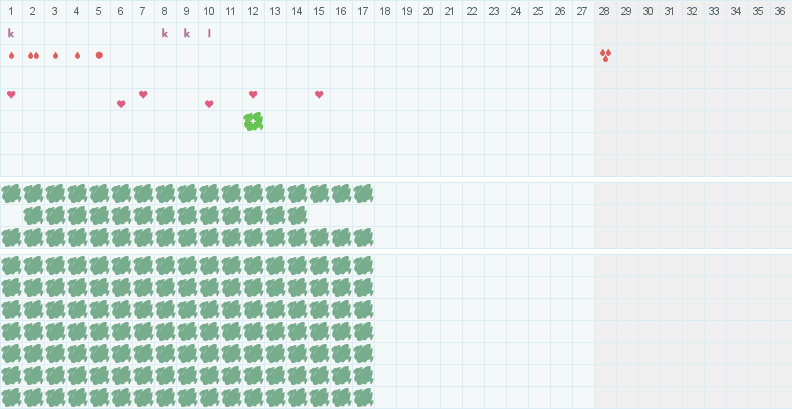Click the heart icon on day 6

pos(121,104)
